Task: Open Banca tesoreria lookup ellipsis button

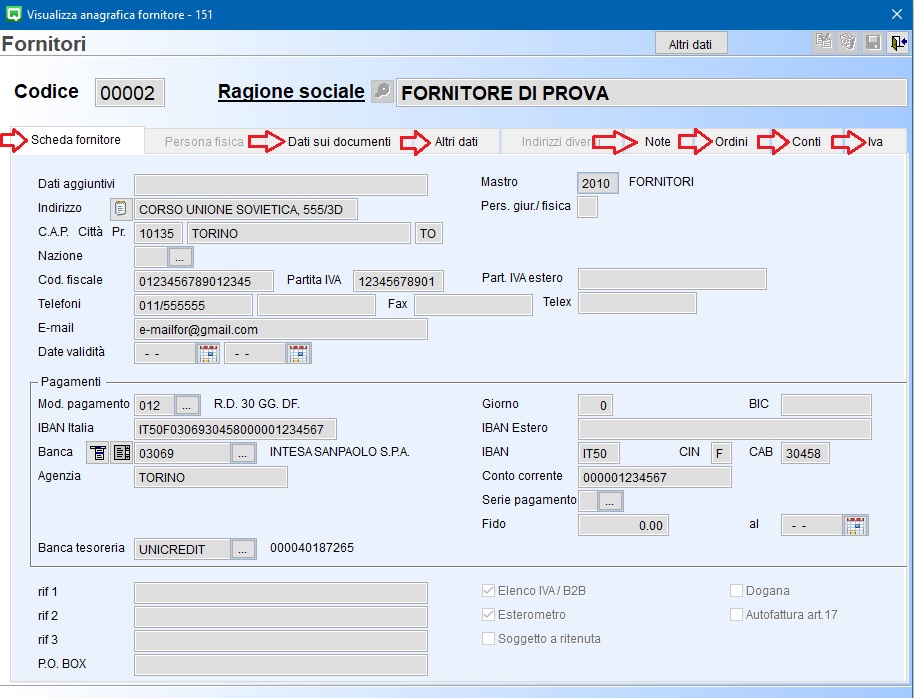Action: (243, 549)
